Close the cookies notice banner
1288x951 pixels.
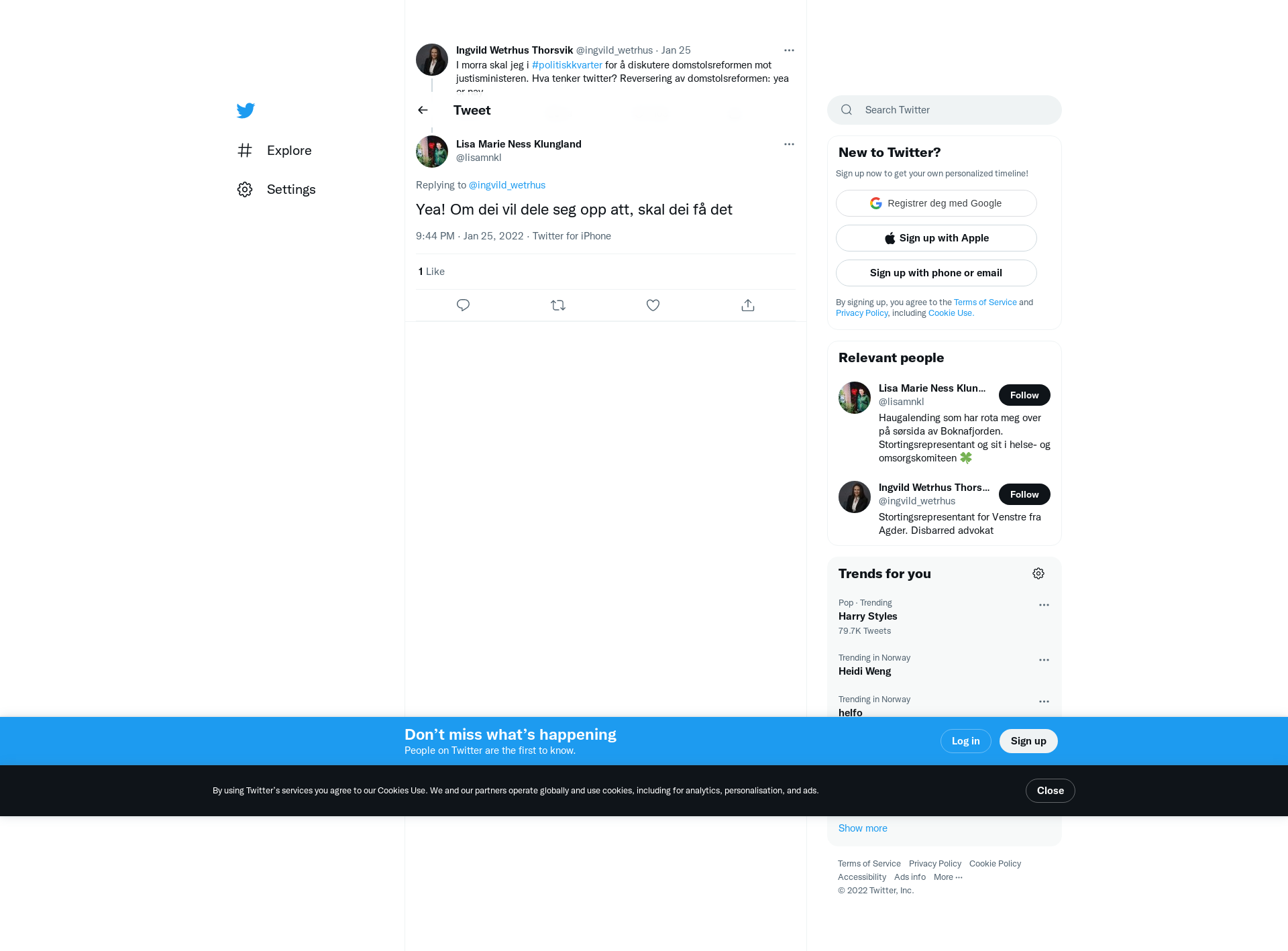point(1050,791)
